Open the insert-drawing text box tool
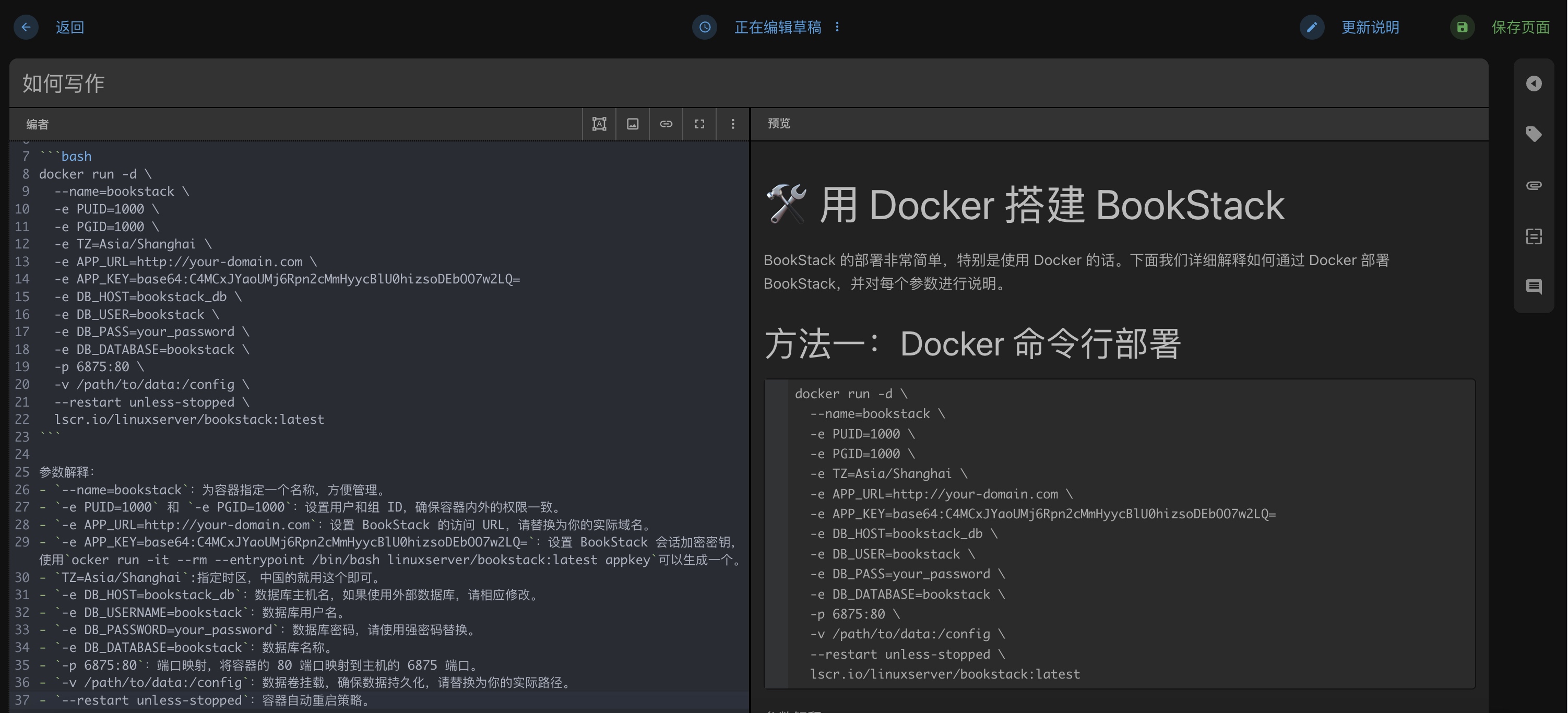 [599, 124]
